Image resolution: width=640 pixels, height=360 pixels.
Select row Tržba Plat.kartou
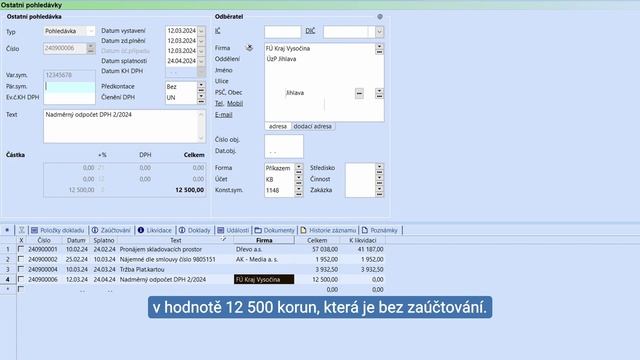[x=142, y=270]
